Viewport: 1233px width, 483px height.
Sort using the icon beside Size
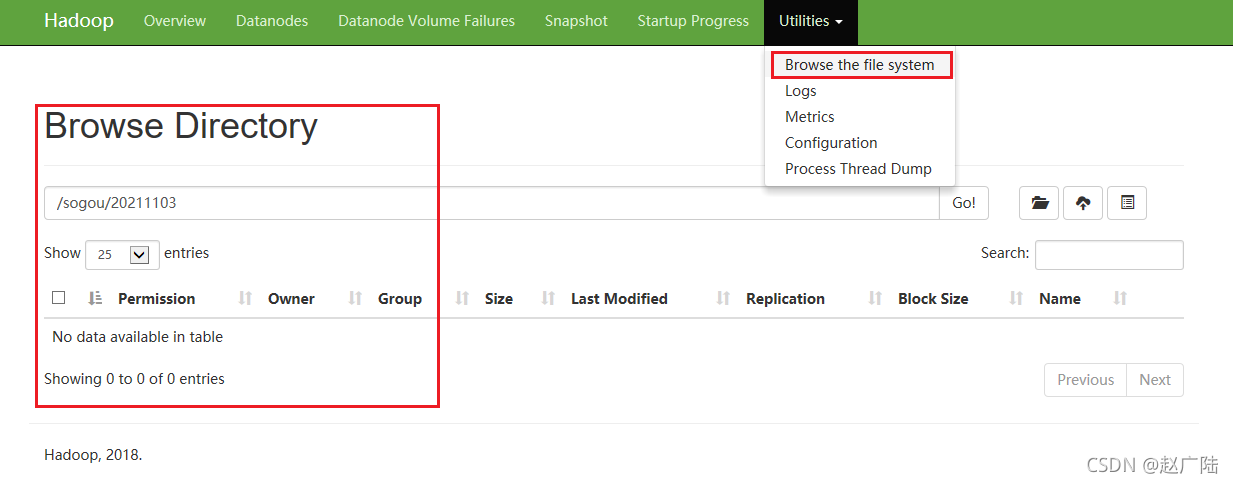pos(548,298)
